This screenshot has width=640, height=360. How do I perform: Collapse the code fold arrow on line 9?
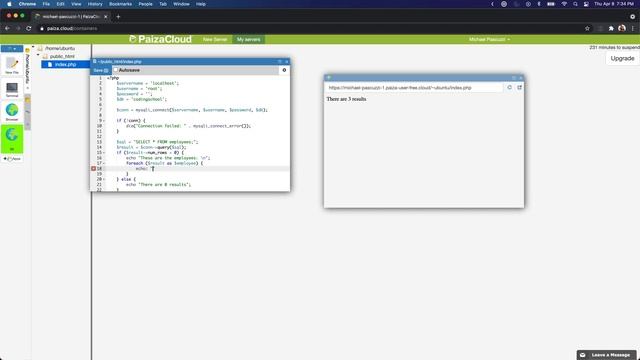coord(104,121)
